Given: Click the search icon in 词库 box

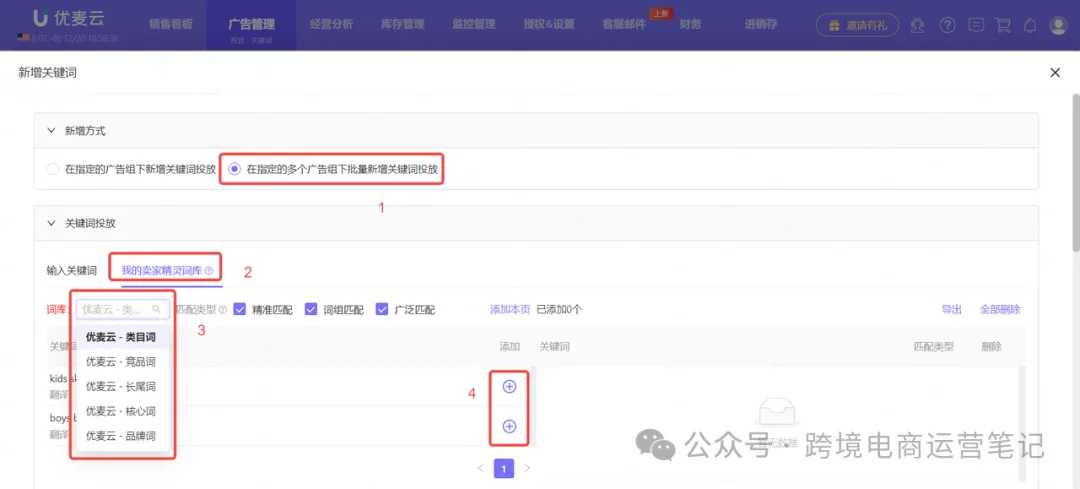Looking at the screenshot, I should tap(157, 309).
